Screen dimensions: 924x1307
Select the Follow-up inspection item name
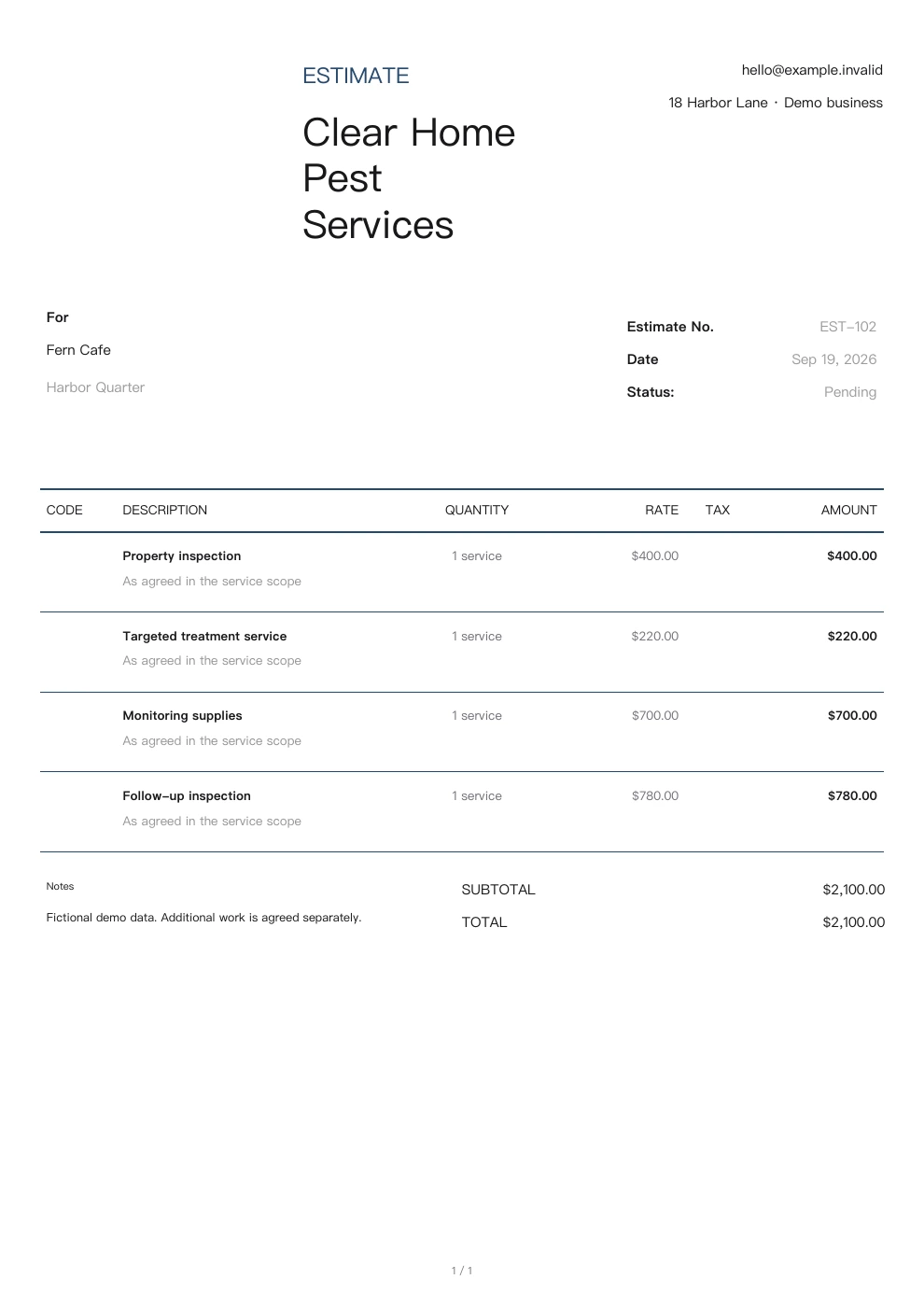click(187, 795)
